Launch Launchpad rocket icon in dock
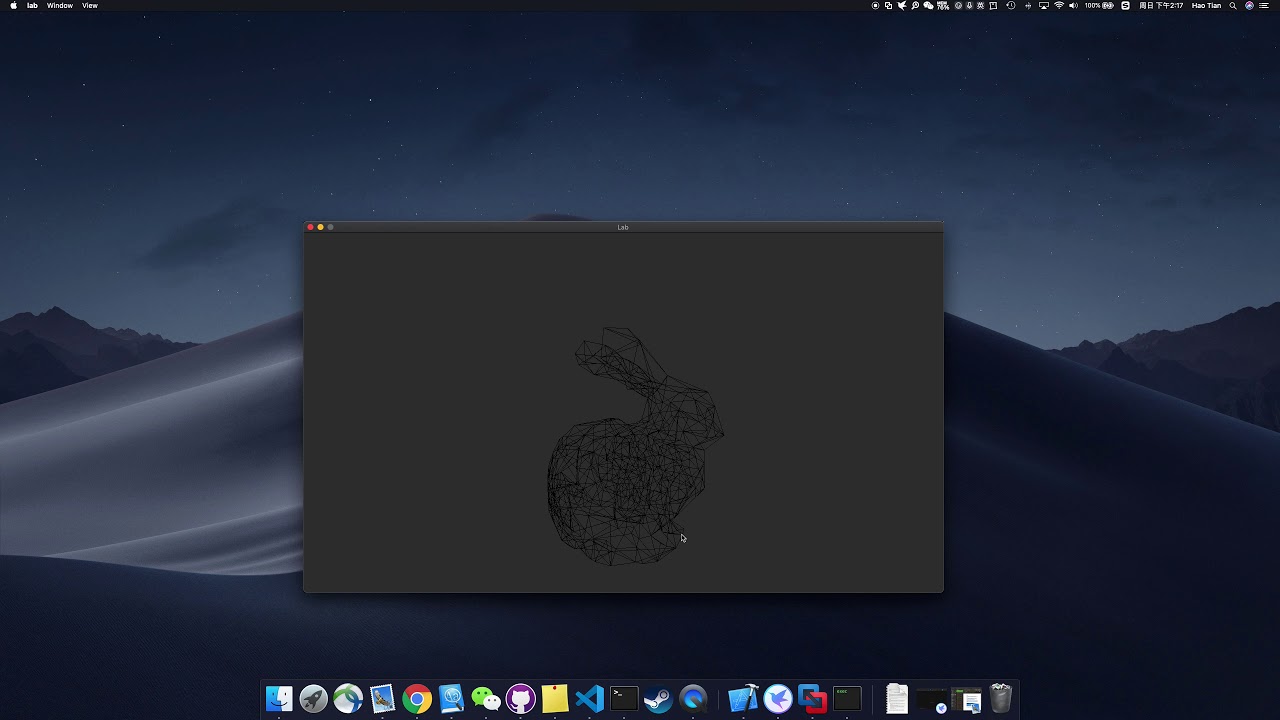This screenshot has height=720, width=1280. click(313, 698)
